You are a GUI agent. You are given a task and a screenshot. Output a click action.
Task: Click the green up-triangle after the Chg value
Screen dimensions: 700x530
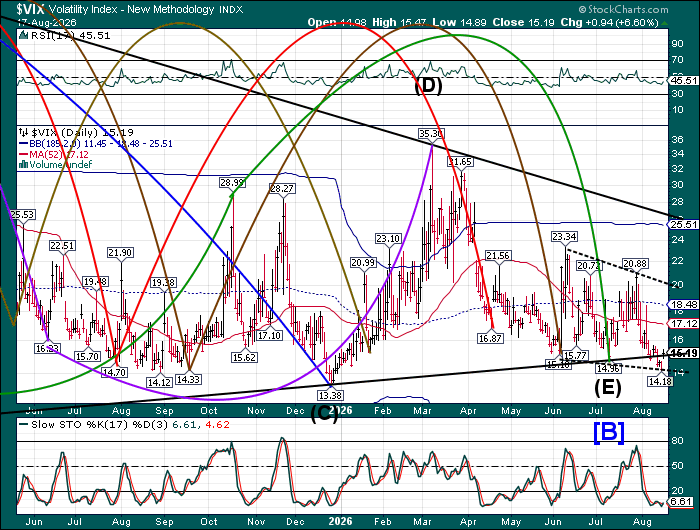[x=665, y=22]
